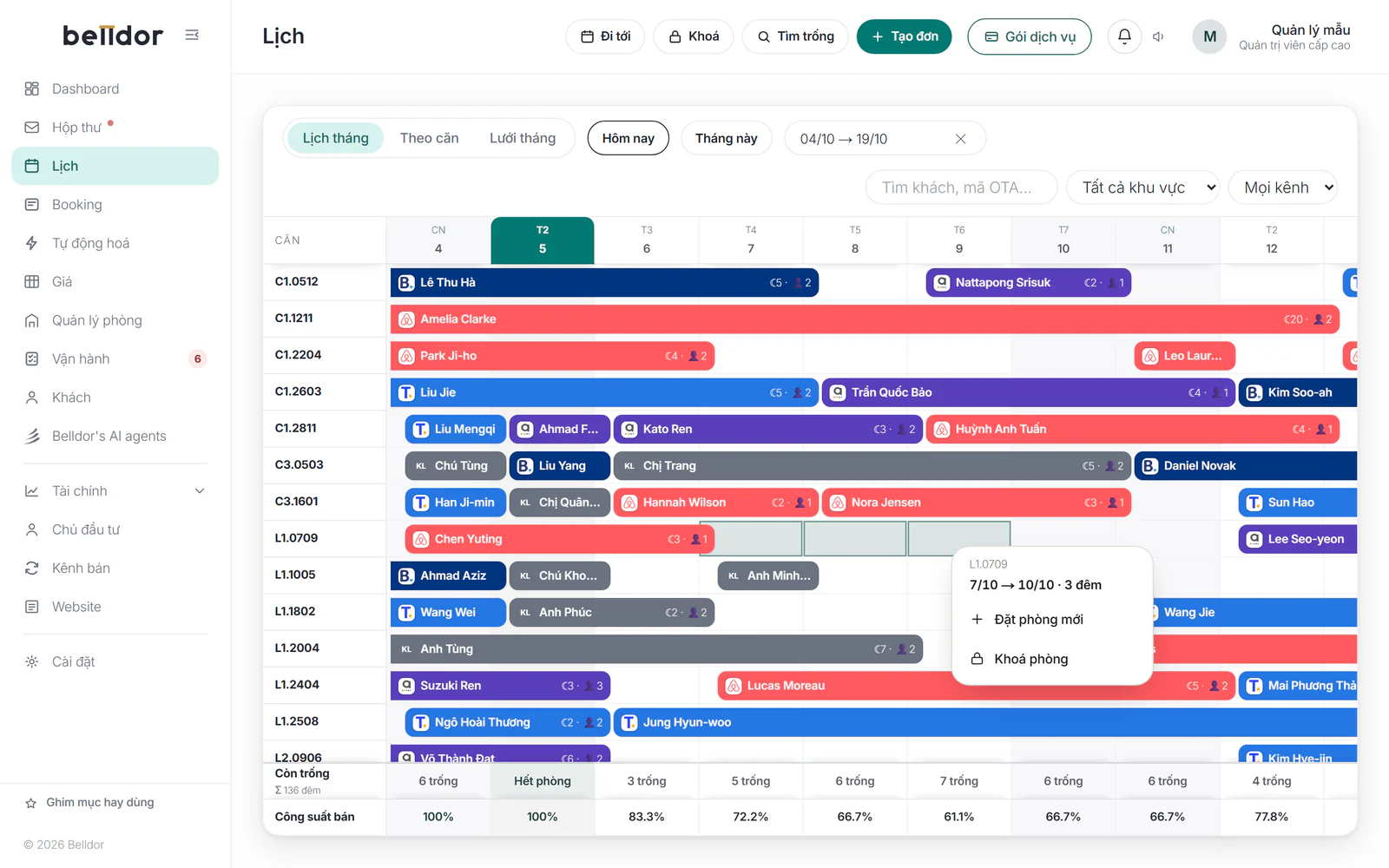Open Kênh bán channels

point(115,569)
